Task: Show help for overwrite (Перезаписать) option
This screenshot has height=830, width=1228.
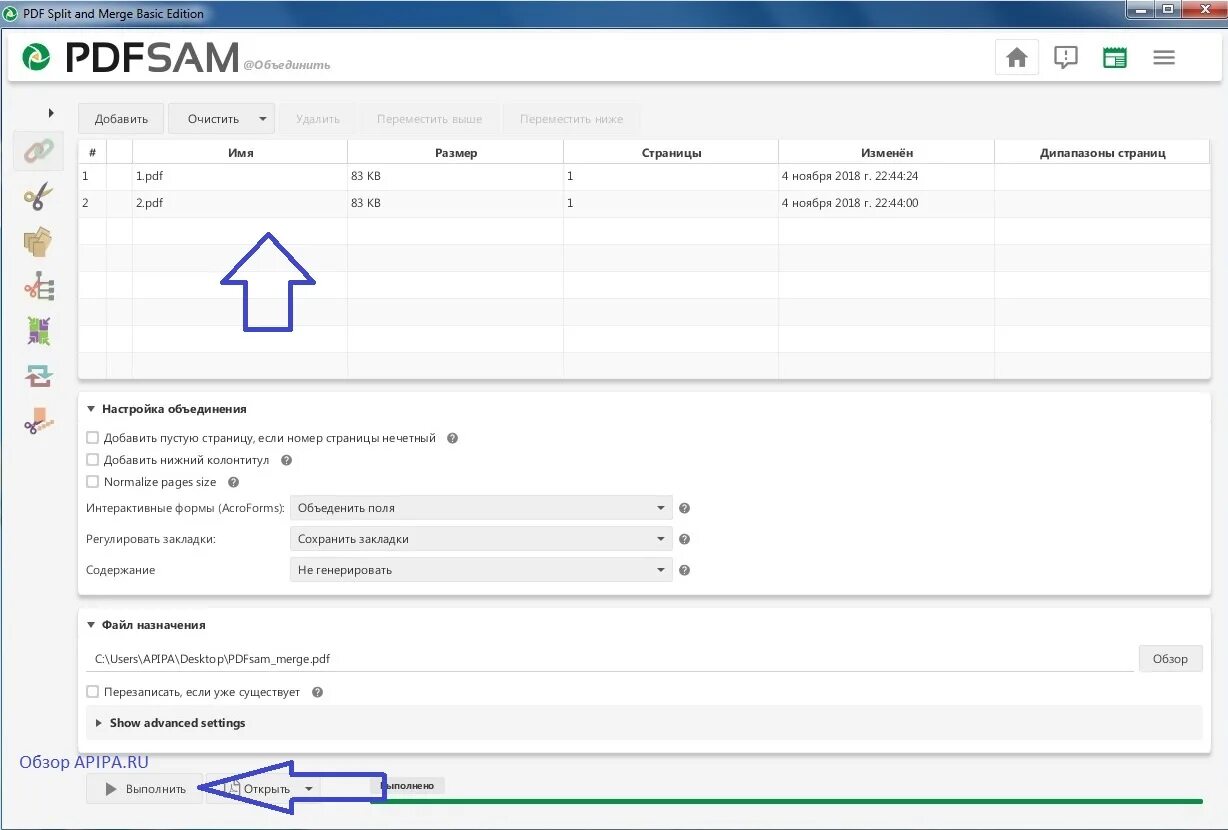Action: pyautogui.click(x=317, y=691)
